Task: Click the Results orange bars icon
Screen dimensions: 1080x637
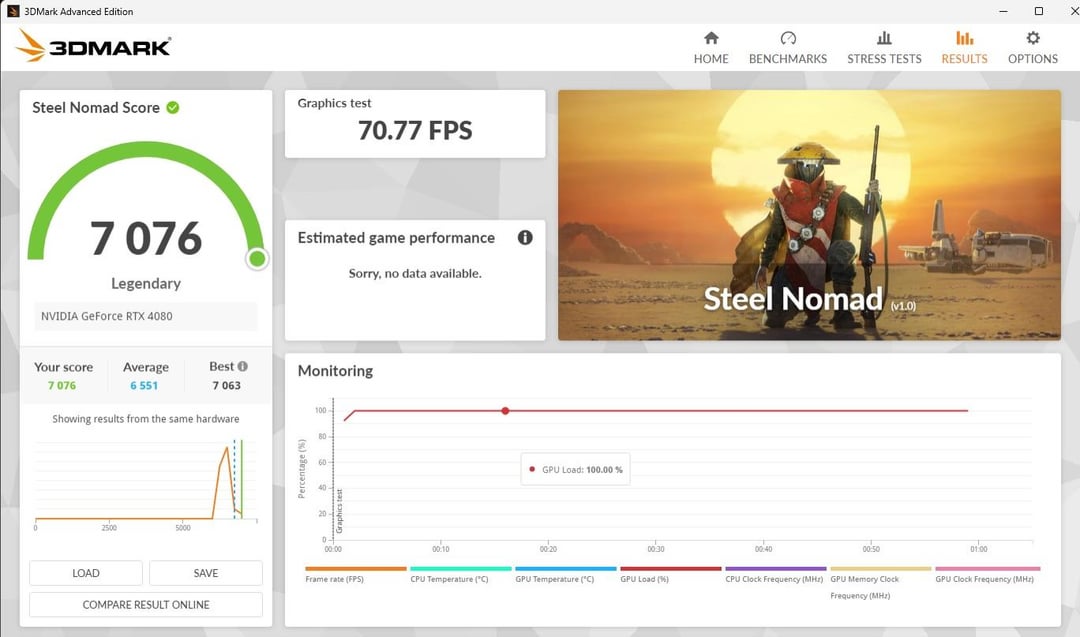Action: (x=964, y=38)
